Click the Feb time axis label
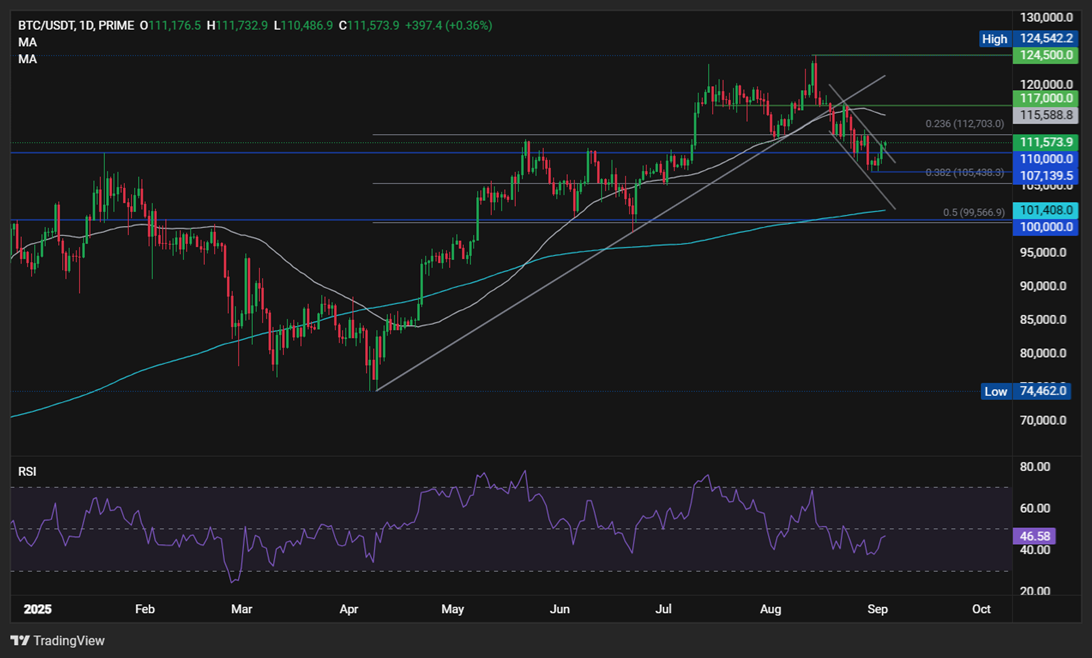The image size is (1092, 658). point(145,609)
